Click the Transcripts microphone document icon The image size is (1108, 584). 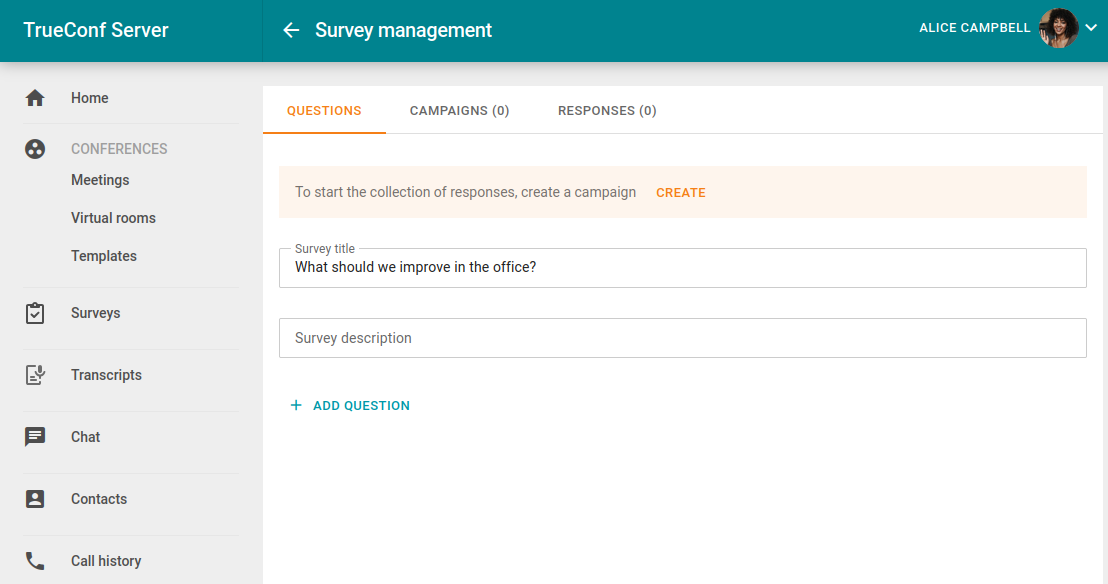click(35, 375)
